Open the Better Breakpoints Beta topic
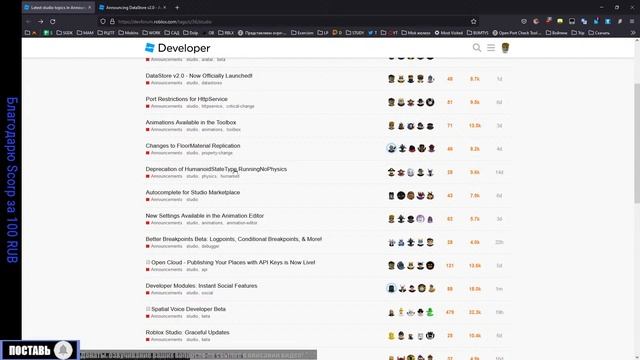Viewport: 640px width, 360px height. coord(233,239)
